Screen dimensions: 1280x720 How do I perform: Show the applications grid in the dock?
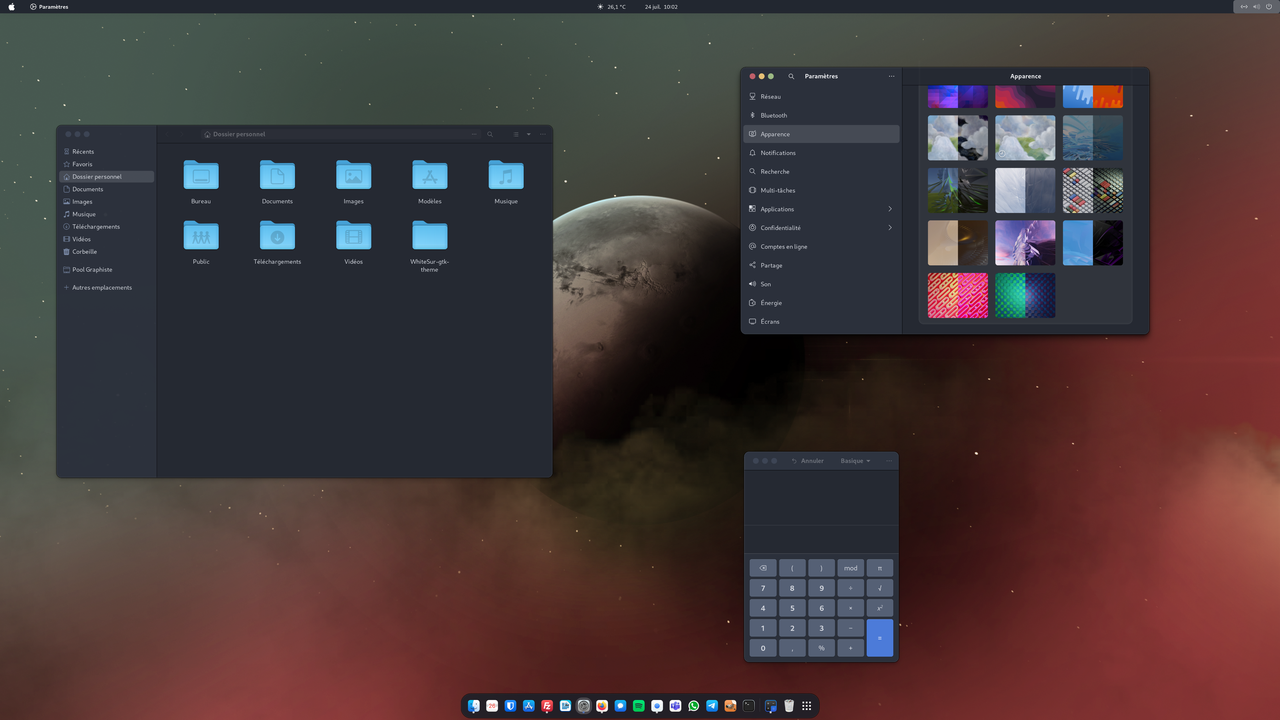click(x=807, y=706)
